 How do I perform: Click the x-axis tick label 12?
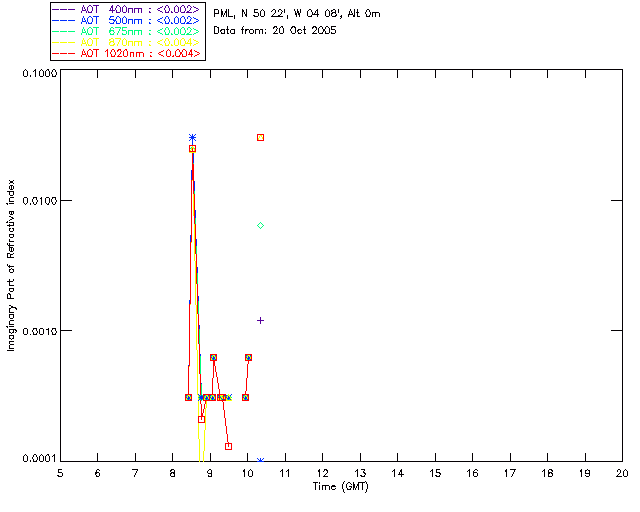322,473
